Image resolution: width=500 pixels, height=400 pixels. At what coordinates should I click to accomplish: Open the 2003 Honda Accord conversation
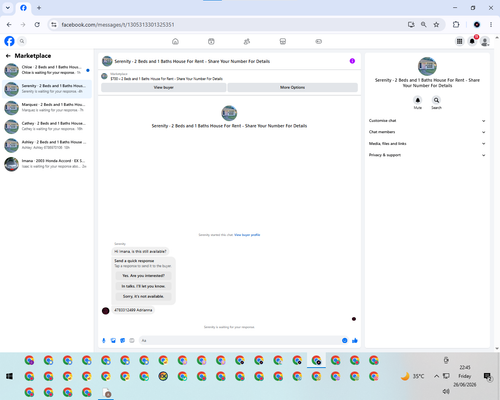click(47, 164)
